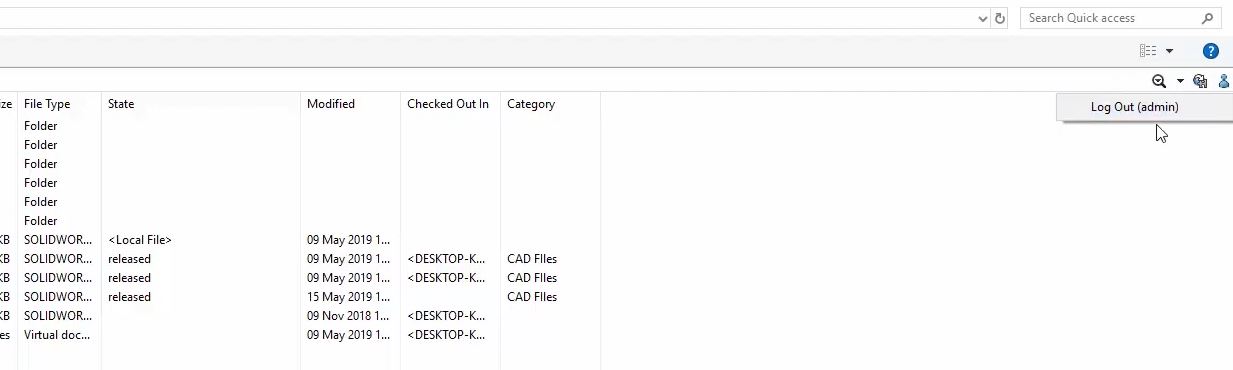Click the vault refresh icon beside user icon
1233x370 pixels.
click(1200, 81)
